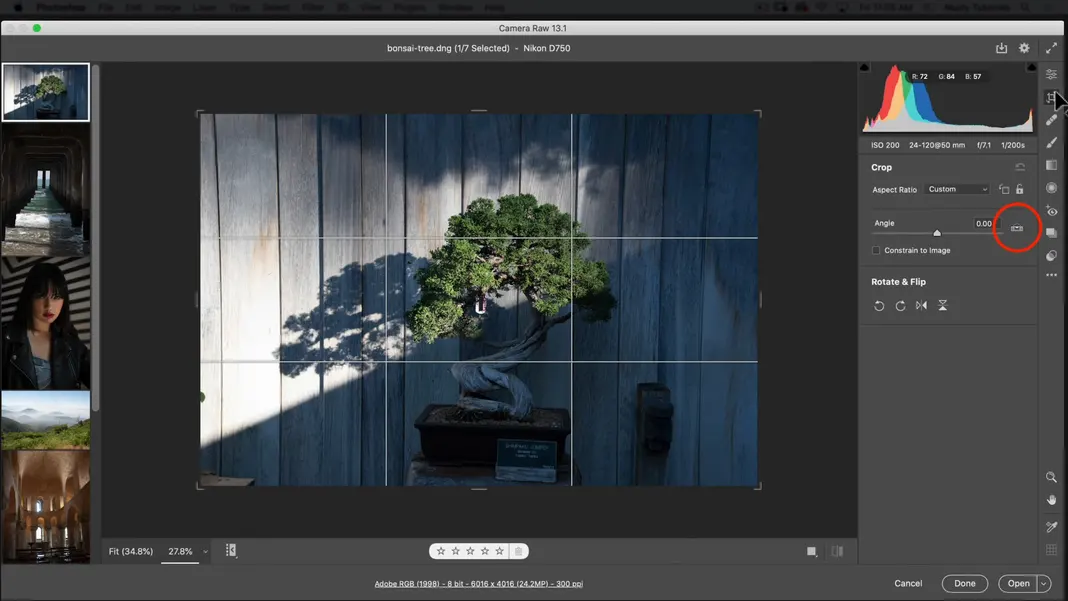Image resolution: width=1068 pixels, height=601 pixels.
Task: Select the woman portrait filmstrip thumbnail
Action: (46, 324)
